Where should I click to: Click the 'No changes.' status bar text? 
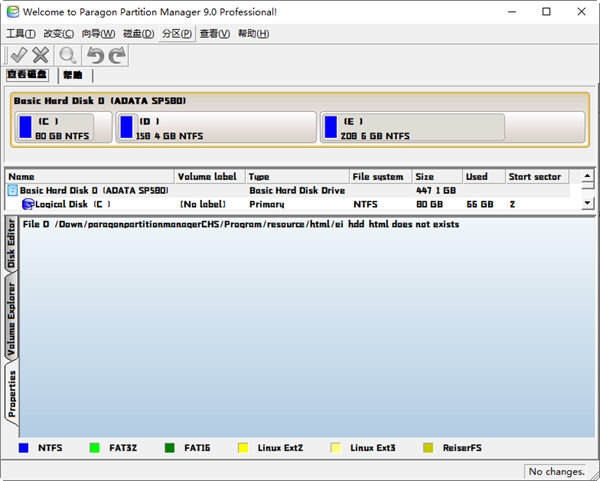pos(557,471)
